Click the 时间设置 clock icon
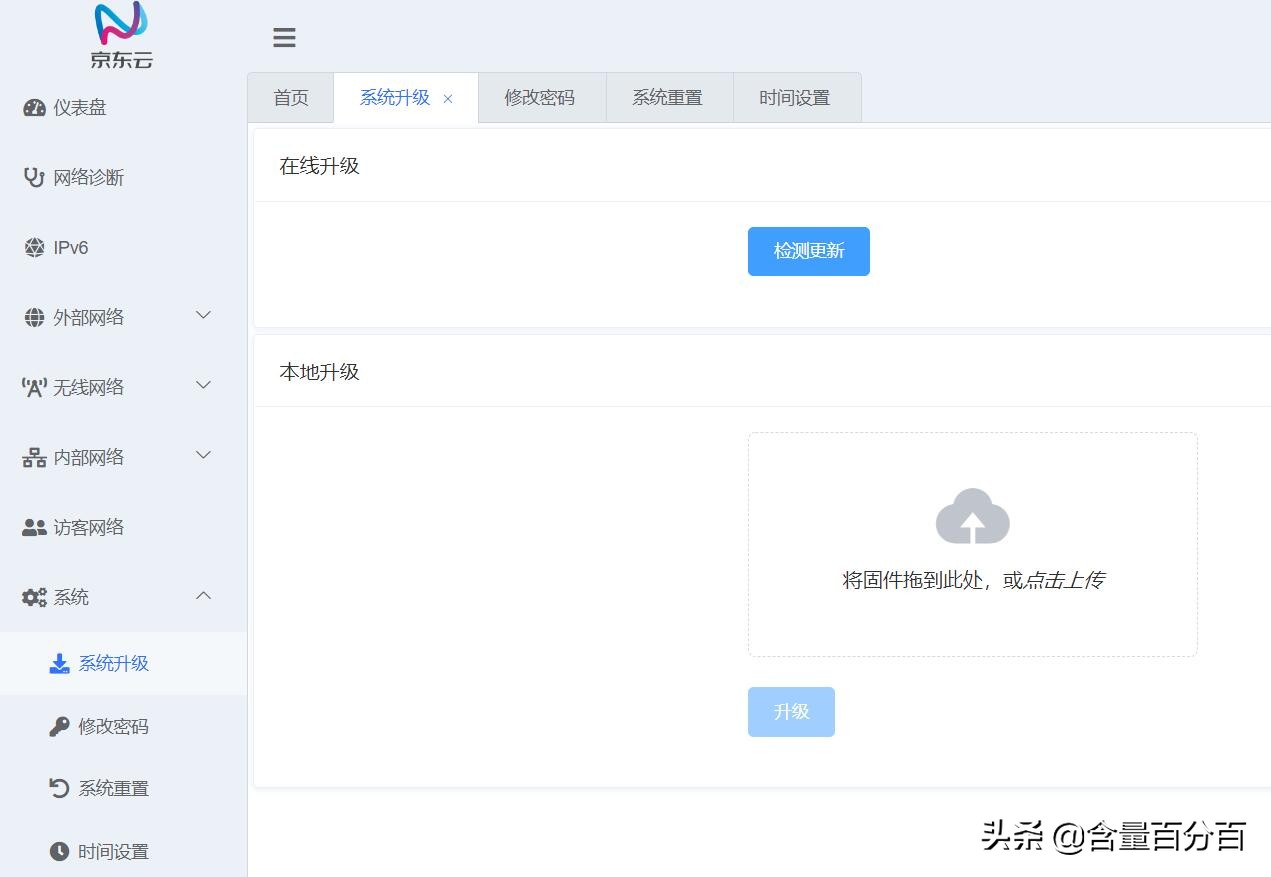The image size is (1271, 877). coord(59,851)
